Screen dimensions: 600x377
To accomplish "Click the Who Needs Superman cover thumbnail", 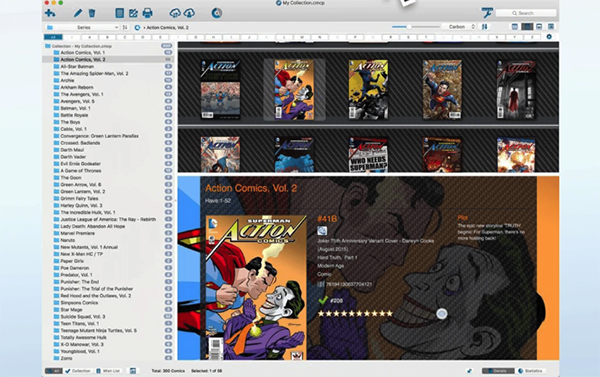I will [368, 155].
